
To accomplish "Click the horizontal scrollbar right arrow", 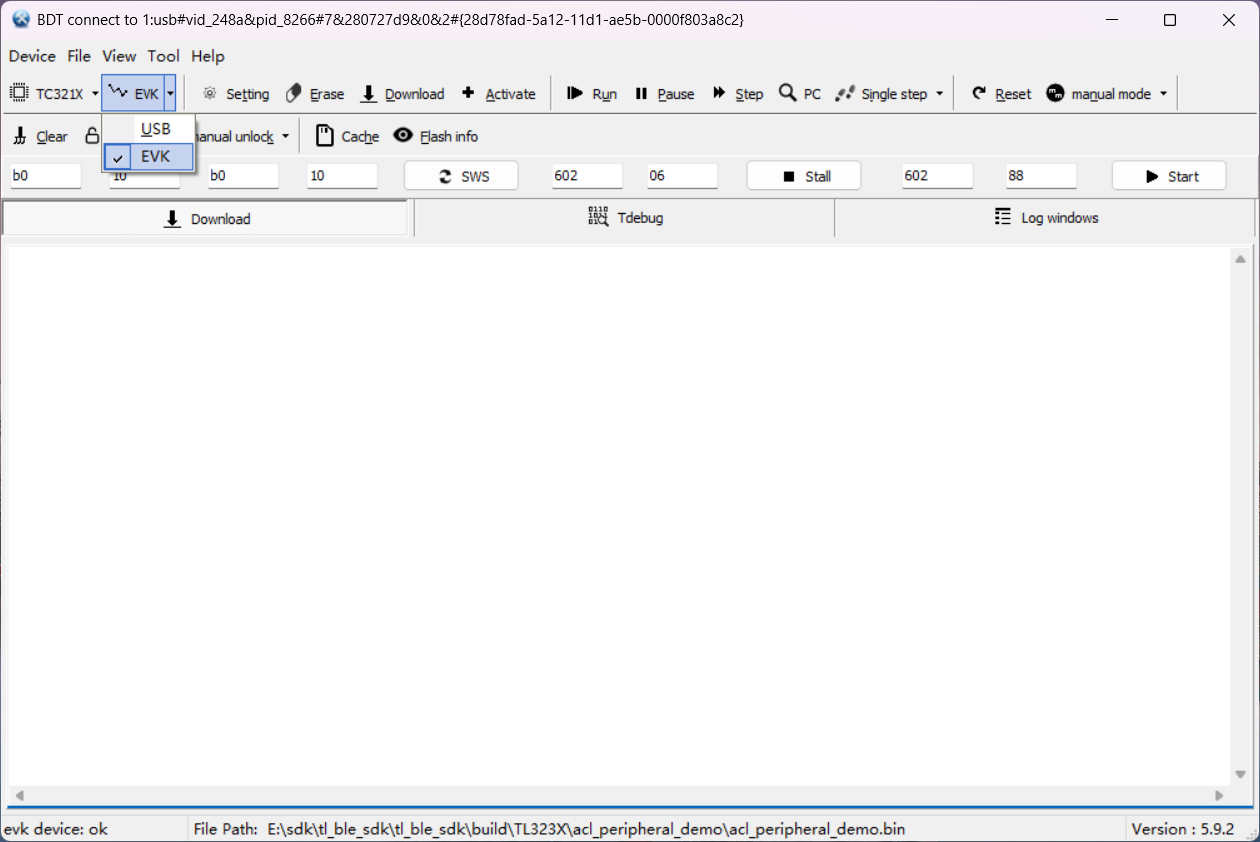I will pyautogui.click(x=1219, y=796).
